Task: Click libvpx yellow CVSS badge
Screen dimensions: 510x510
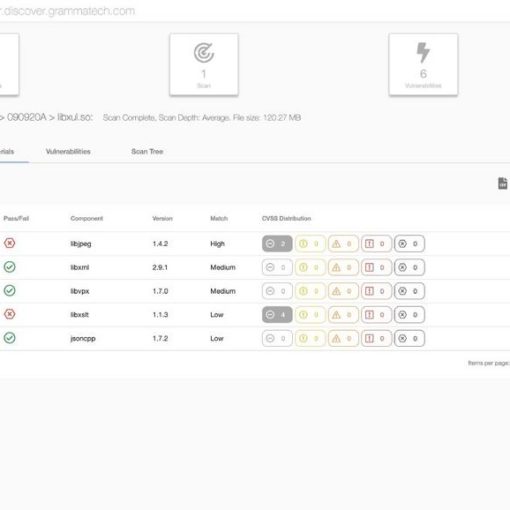Action: 310,291
